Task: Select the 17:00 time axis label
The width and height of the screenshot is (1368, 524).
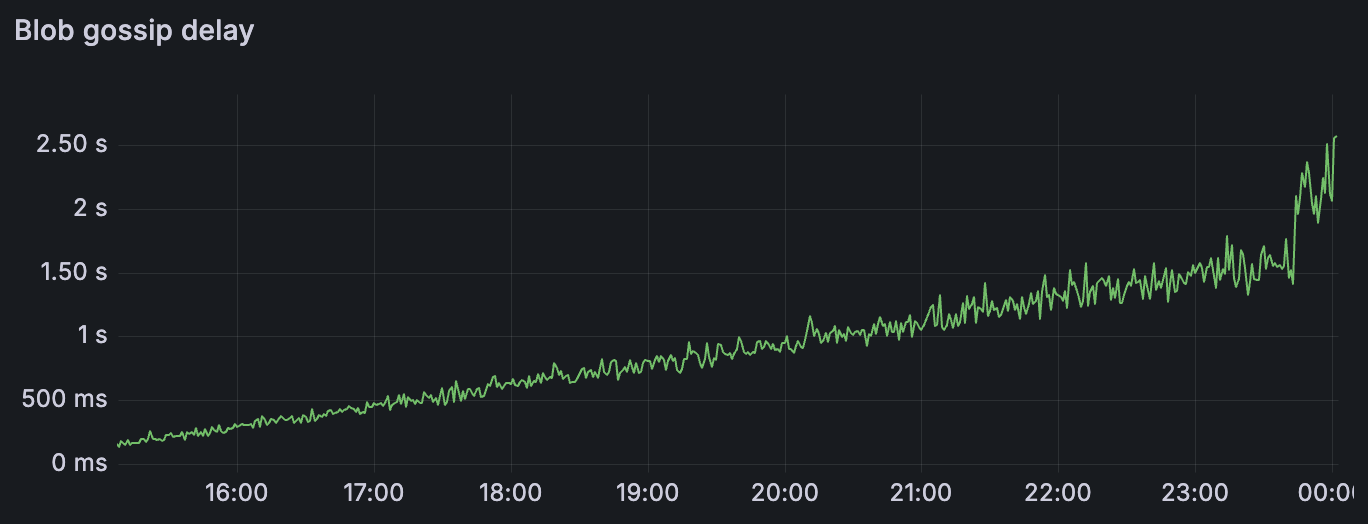Action: [x=373, y=493]
